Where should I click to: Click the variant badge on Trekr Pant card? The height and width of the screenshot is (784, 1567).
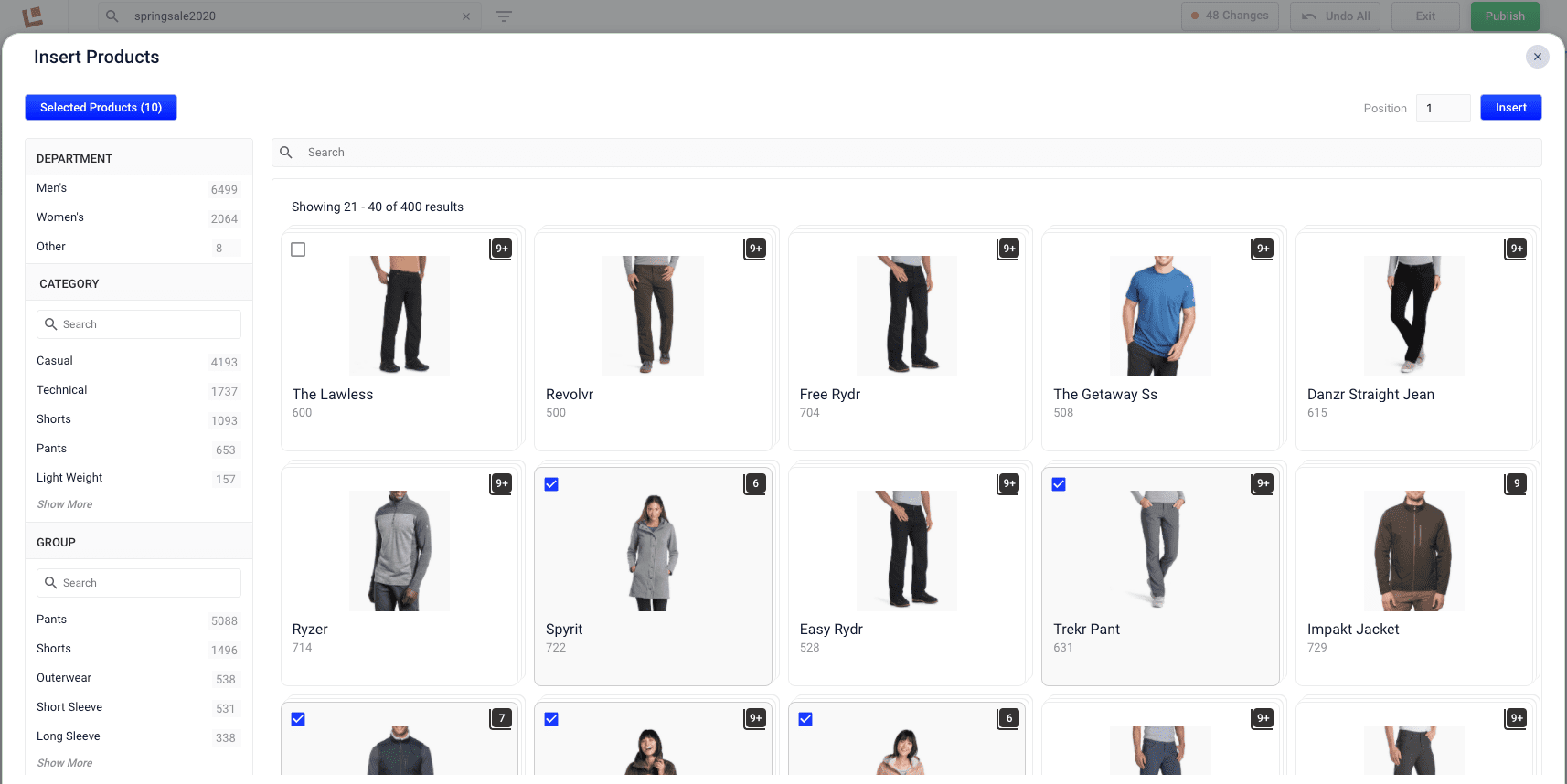click(x=1263, y=483)
